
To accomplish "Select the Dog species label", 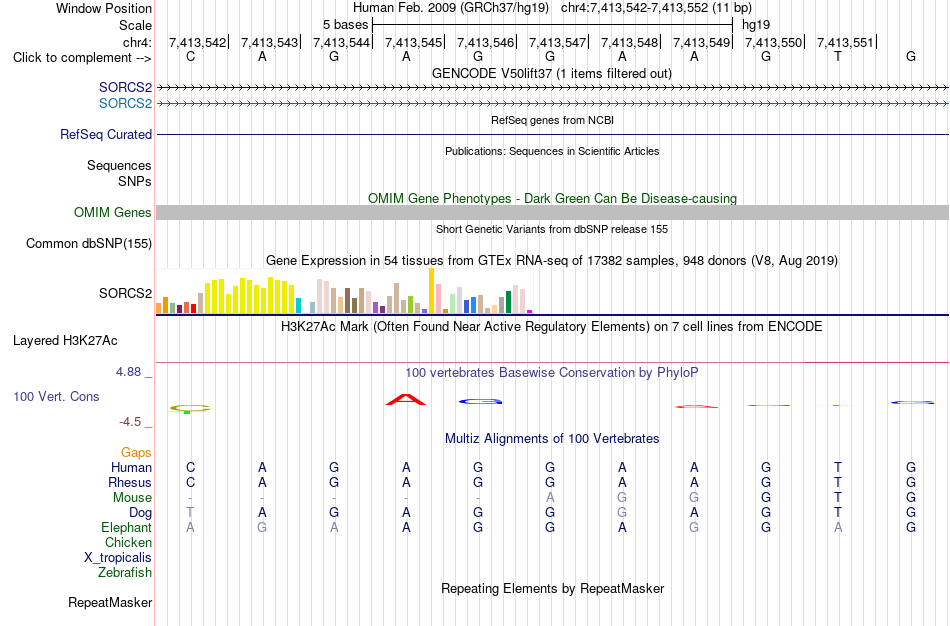I will (x=141, y=513).
